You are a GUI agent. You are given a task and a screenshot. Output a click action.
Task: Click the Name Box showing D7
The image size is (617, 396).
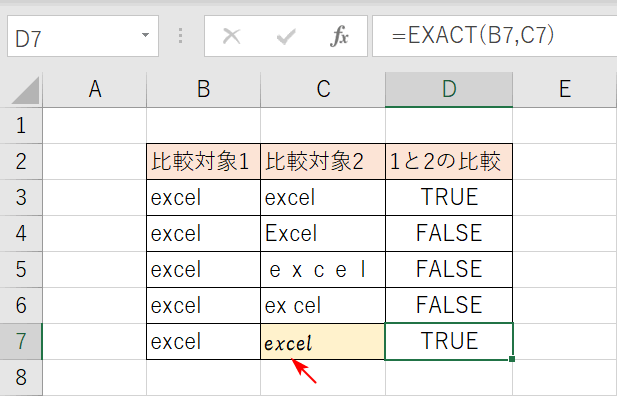(x=83, y=36)
